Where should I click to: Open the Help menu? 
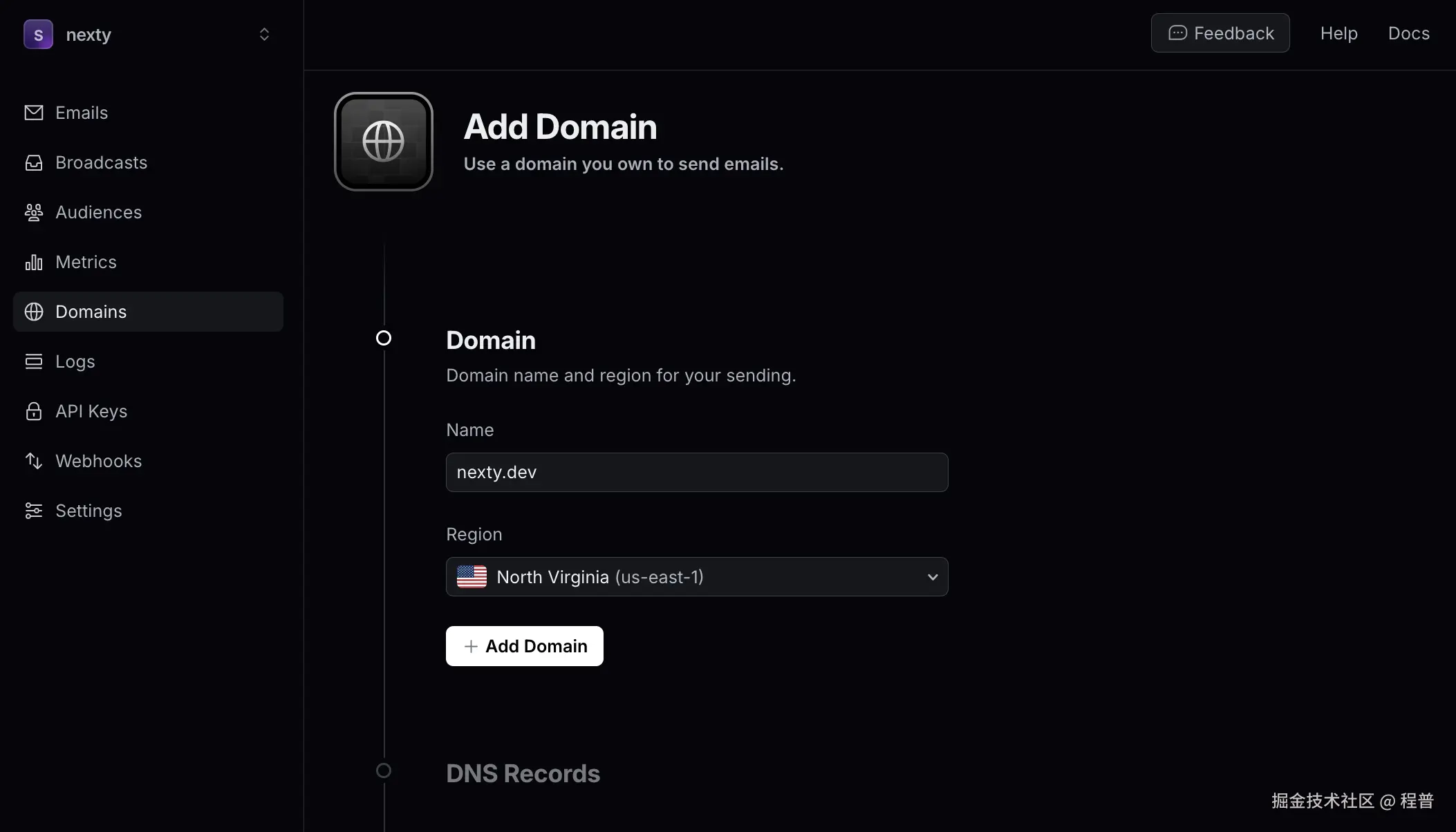(x=1338, y=32)
